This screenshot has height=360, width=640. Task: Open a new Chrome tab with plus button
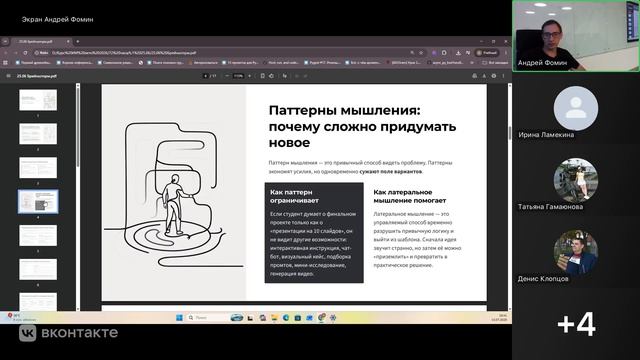[x=78, y=41]
